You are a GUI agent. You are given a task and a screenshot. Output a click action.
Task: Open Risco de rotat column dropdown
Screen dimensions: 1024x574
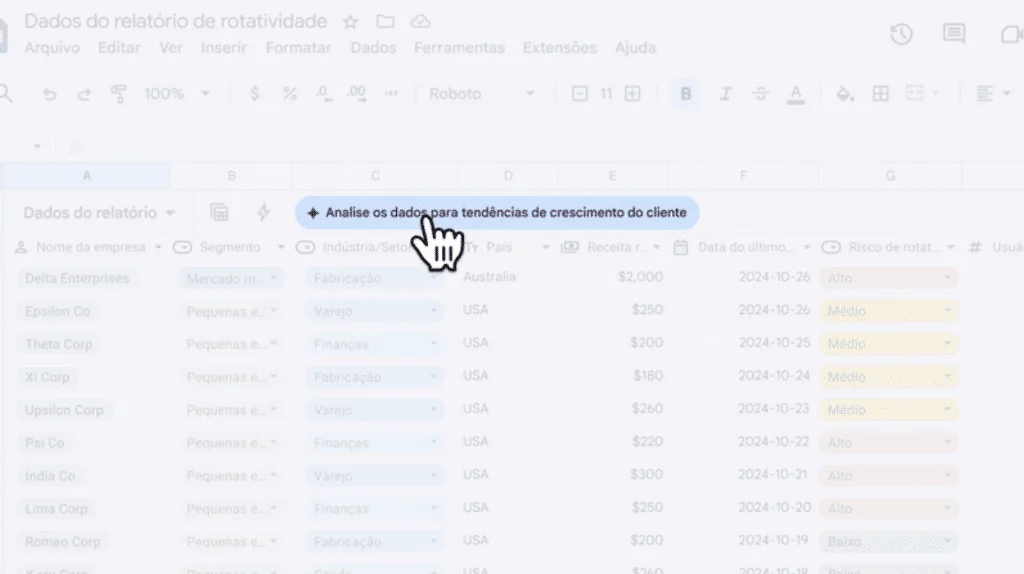(951, 247)
